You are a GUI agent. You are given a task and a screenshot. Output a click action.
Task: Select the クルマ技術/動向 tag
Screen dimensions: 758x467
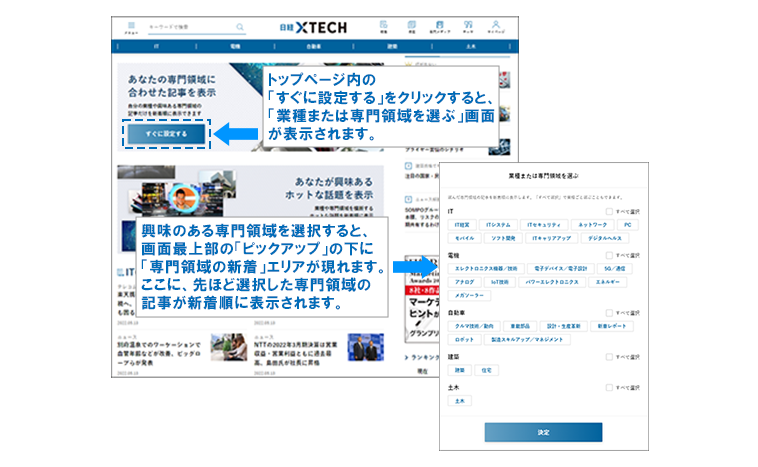pos(474,326)
